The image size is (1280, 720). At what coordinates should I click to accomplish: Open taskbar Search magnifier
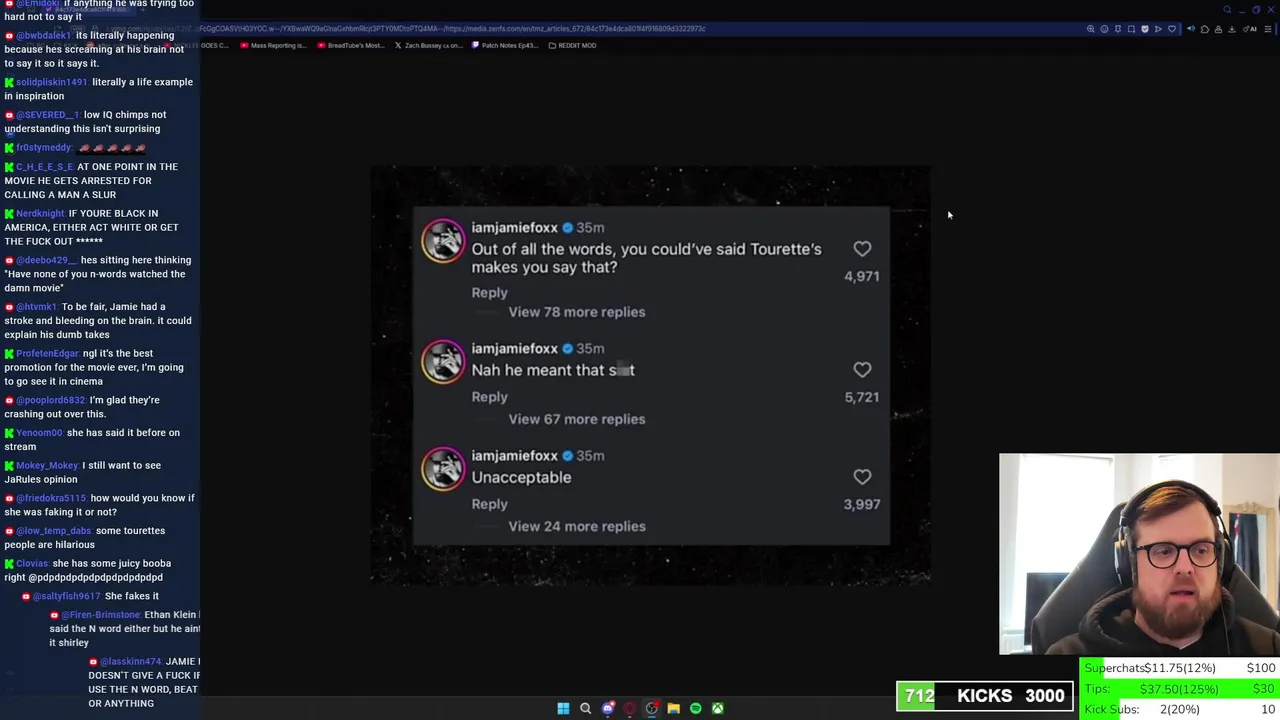click(x=585, y=708)
